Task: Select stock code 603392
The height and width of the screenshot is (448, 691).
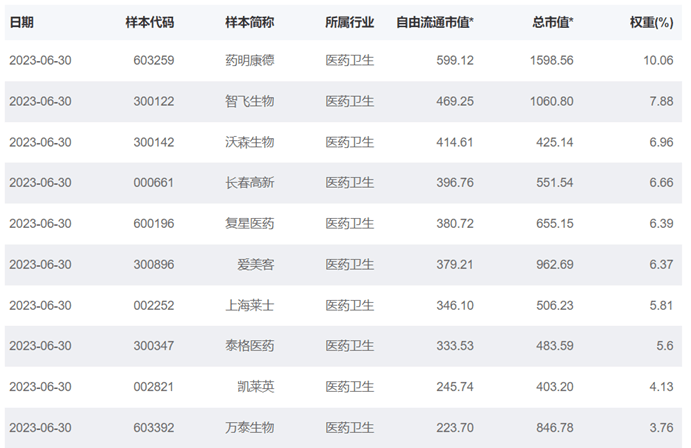Action: coord(154,428)
